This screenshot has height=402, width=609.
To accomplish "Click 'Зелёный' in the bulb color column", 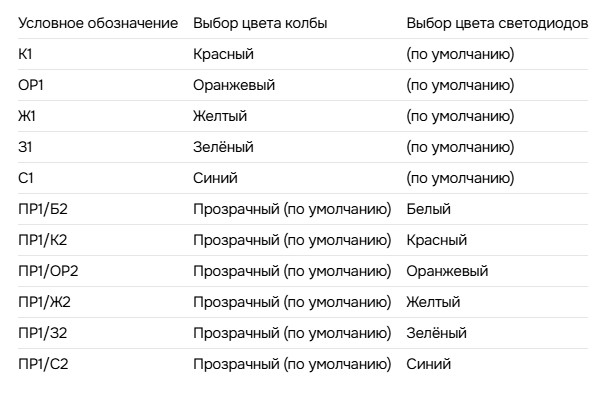I will [223, 147].
